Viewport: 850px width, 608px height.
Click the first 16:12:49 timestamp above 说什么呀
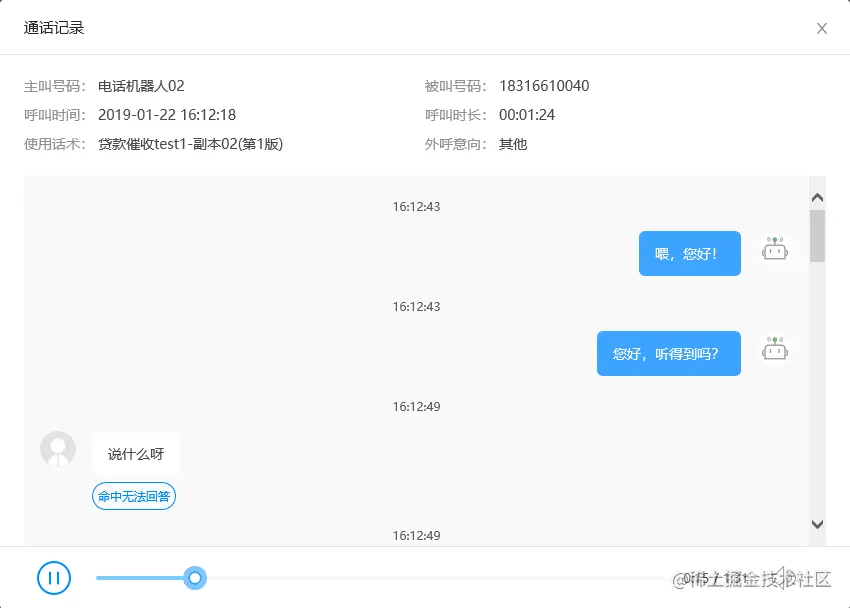[x=416, y=406]
